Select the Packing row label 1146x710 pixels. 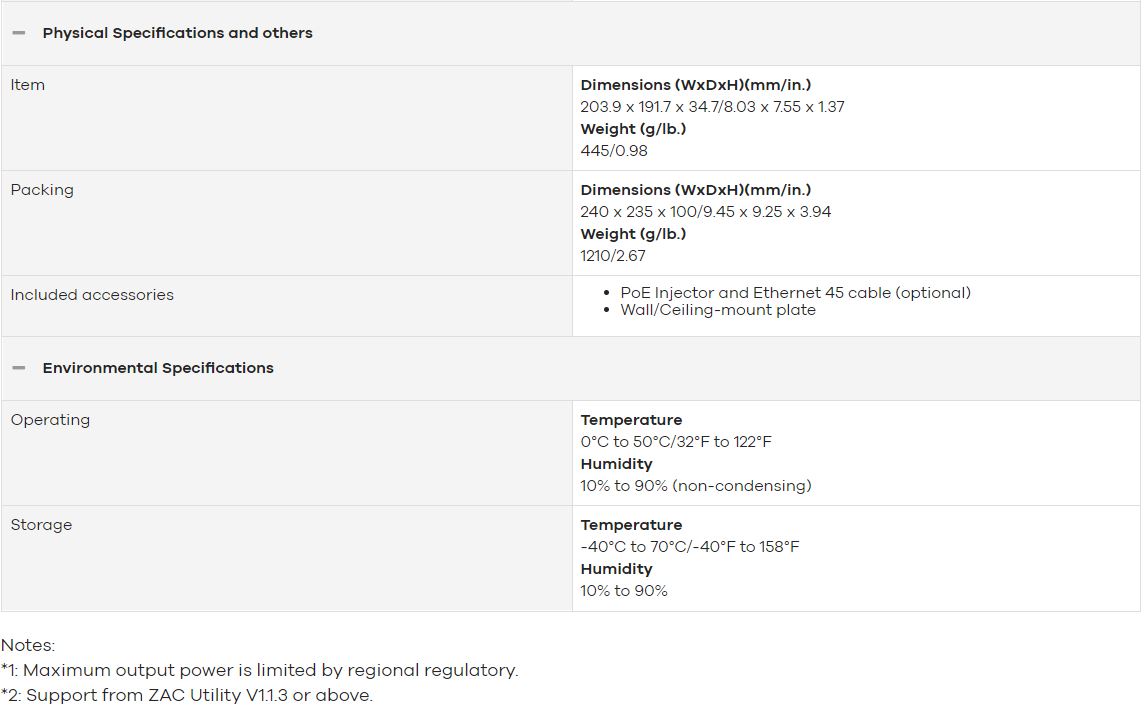pos(42,190)
